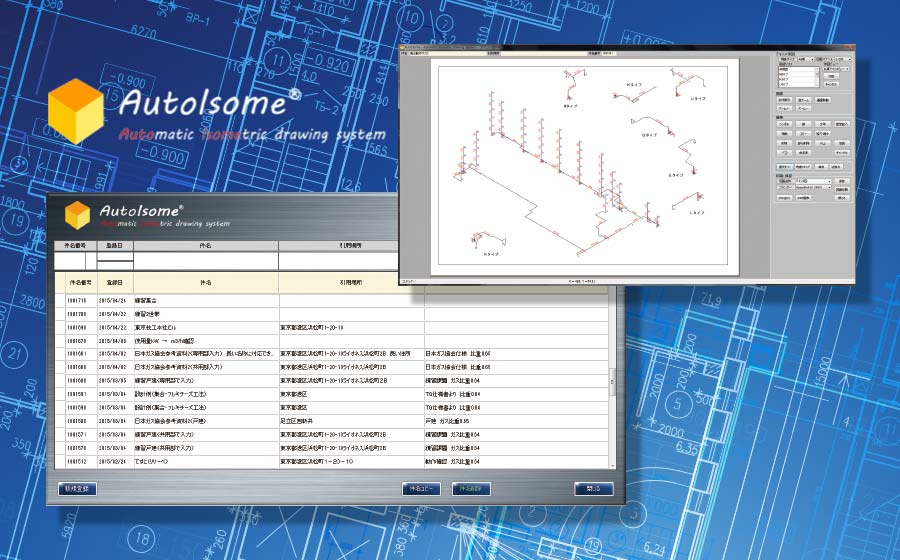Click the 動作確認 ガス比重 remarks cell
The image size is (900, 560).
[x=517, y=461]
